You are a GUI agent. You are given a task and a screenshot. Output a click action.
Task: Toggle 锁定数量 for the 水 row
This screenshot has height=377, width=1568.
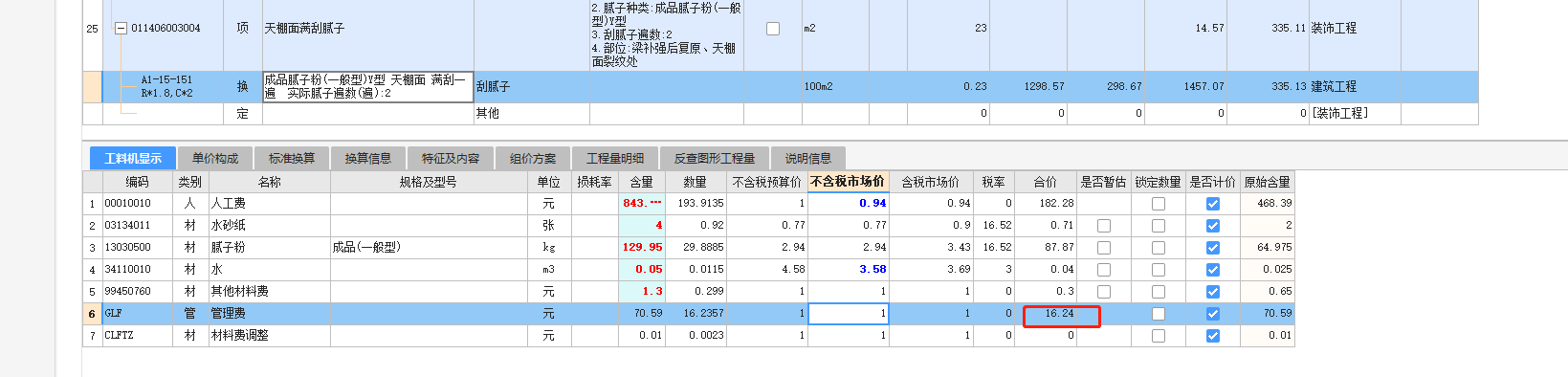coord(1159,270)
